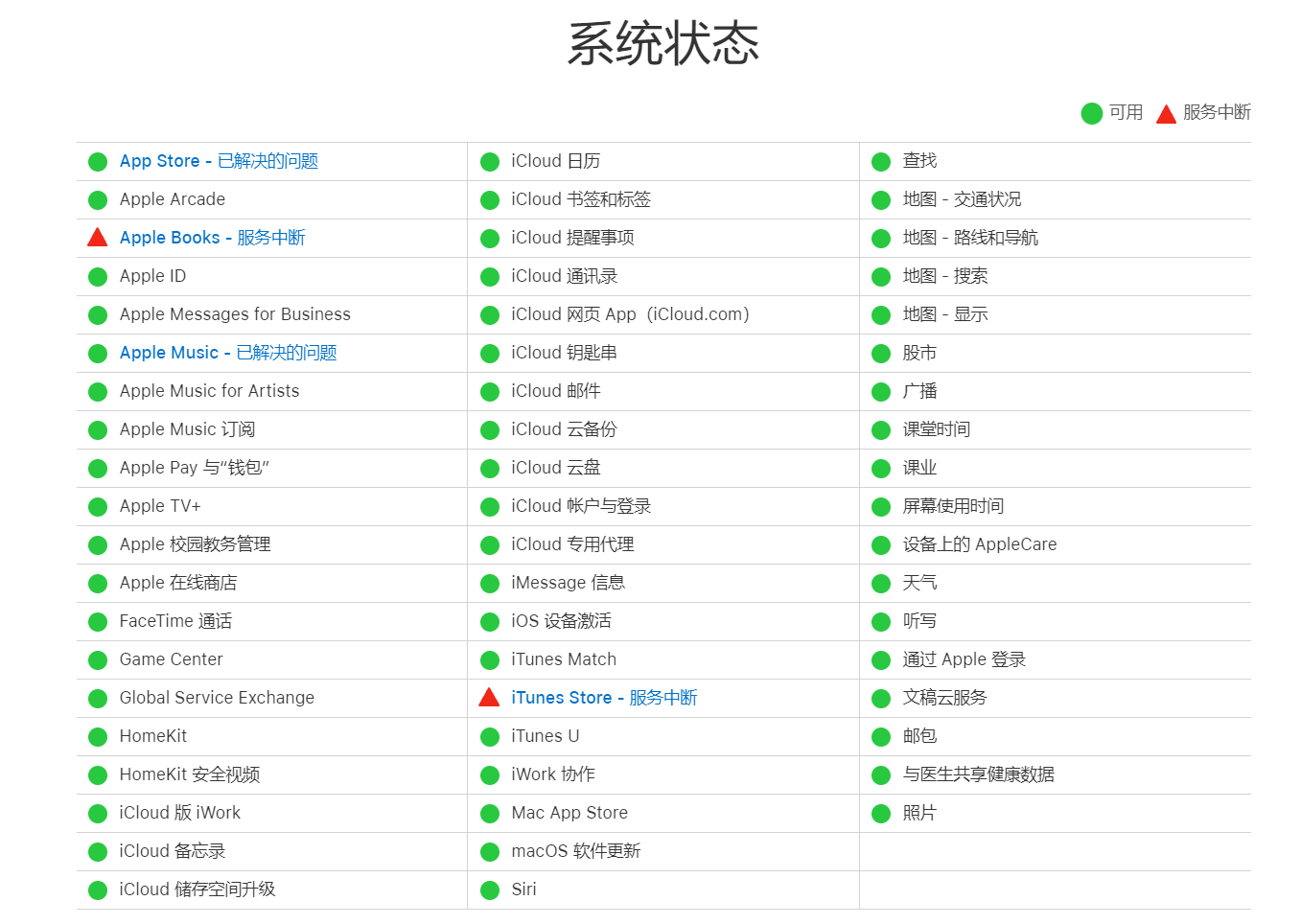Select iCloud 通讯录 text
Screen dimensions: 1301x924
click(x=564, y=276)
